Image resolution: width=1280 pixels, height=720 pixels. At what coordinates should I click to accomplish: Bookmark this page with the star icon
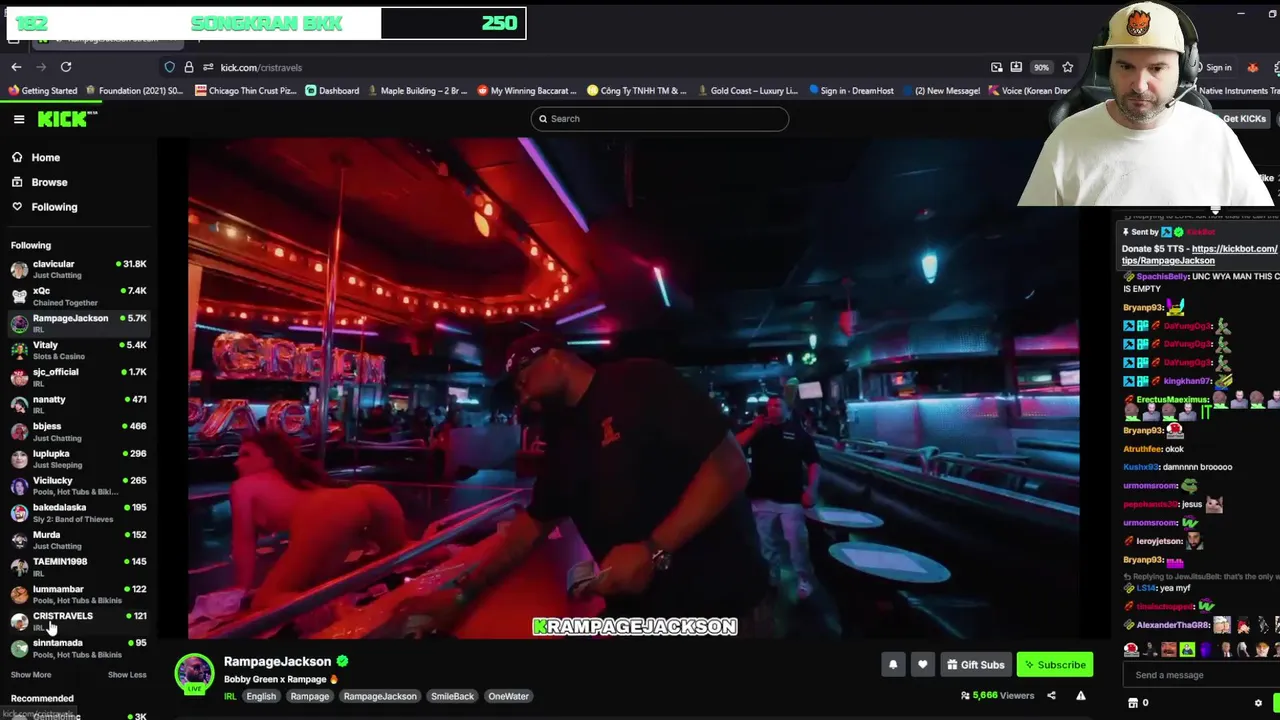(x=1068, y=67)
